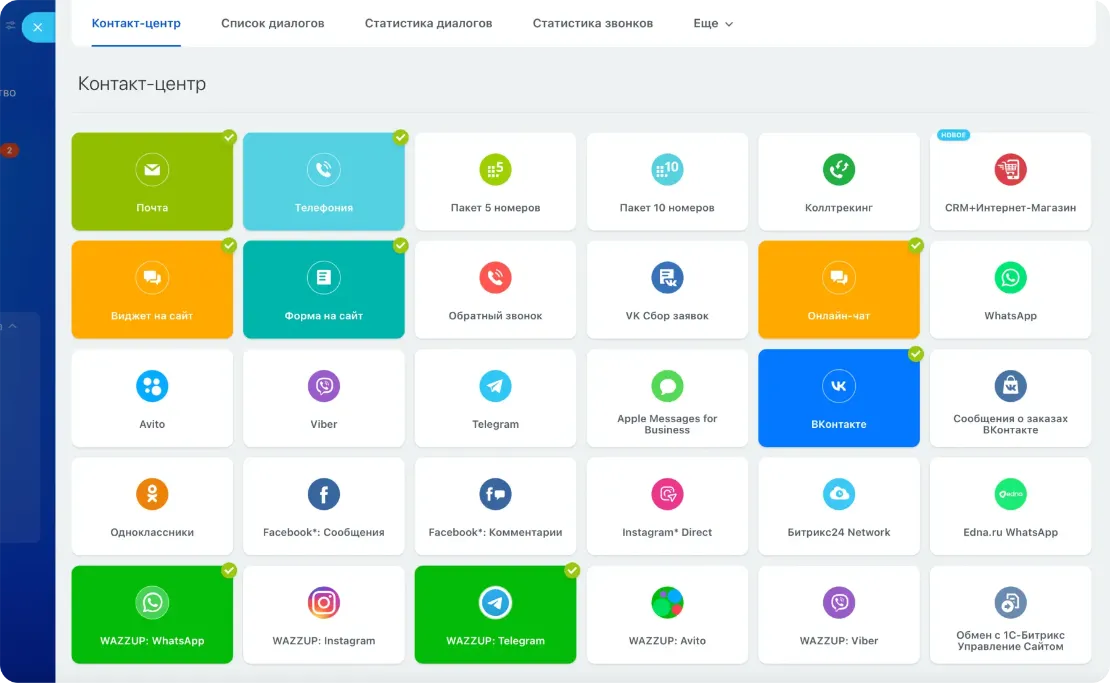The image size is (1110, 683).
Task: Click the Instagram* Direct pink icon
Action: (x=667, y=494)
